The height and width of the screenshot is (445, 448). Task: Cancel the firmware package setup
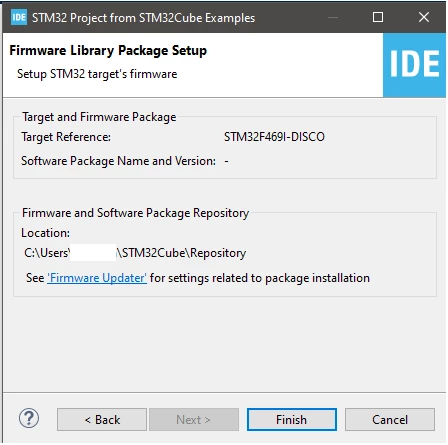pyautogui.click(x=390, y=420)
